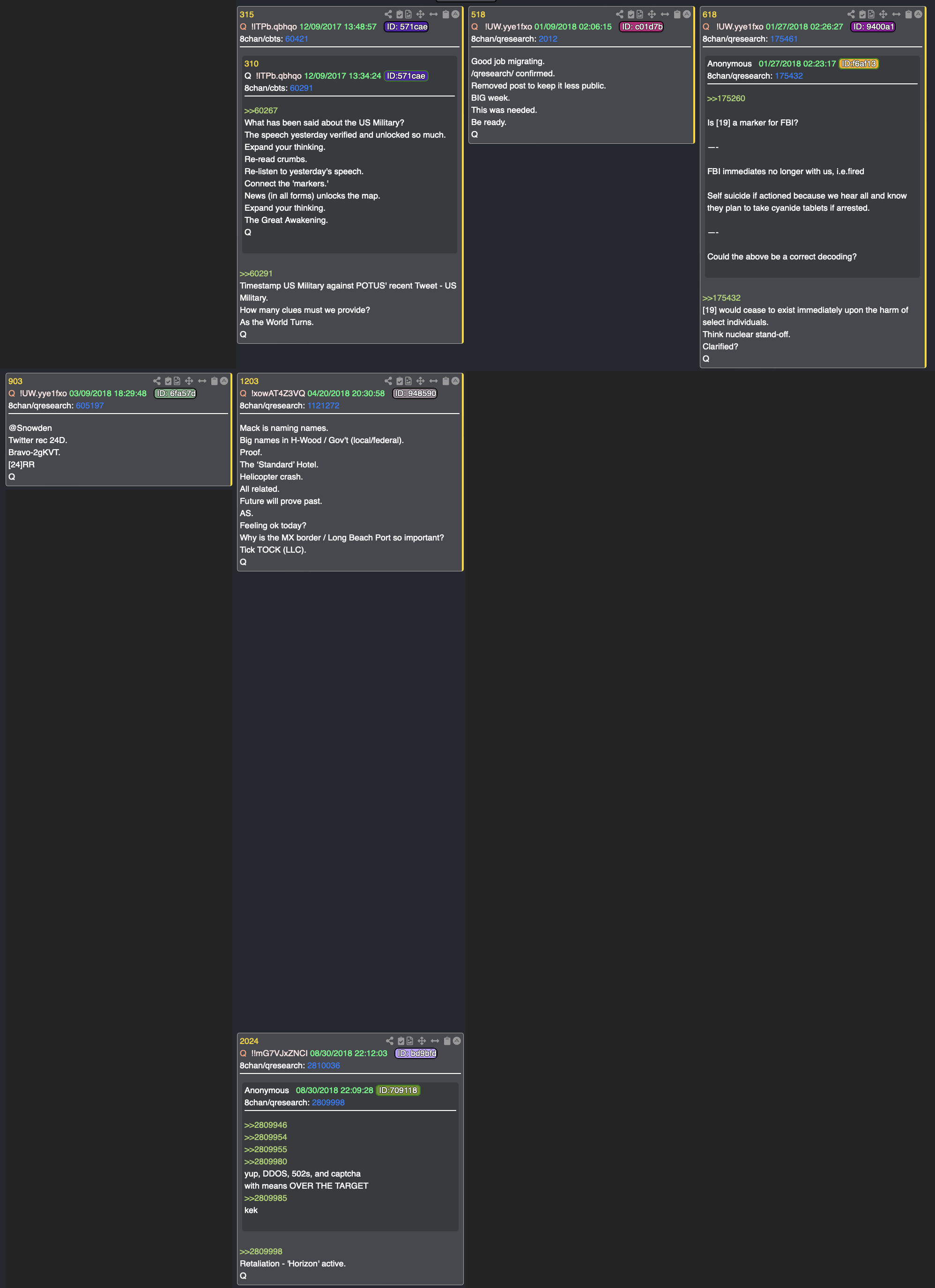Image resolution: width=935 pixels, height=1288 pixels.
Task: Open 8chan/qresearch link 1121272
Action: point(323,406)
